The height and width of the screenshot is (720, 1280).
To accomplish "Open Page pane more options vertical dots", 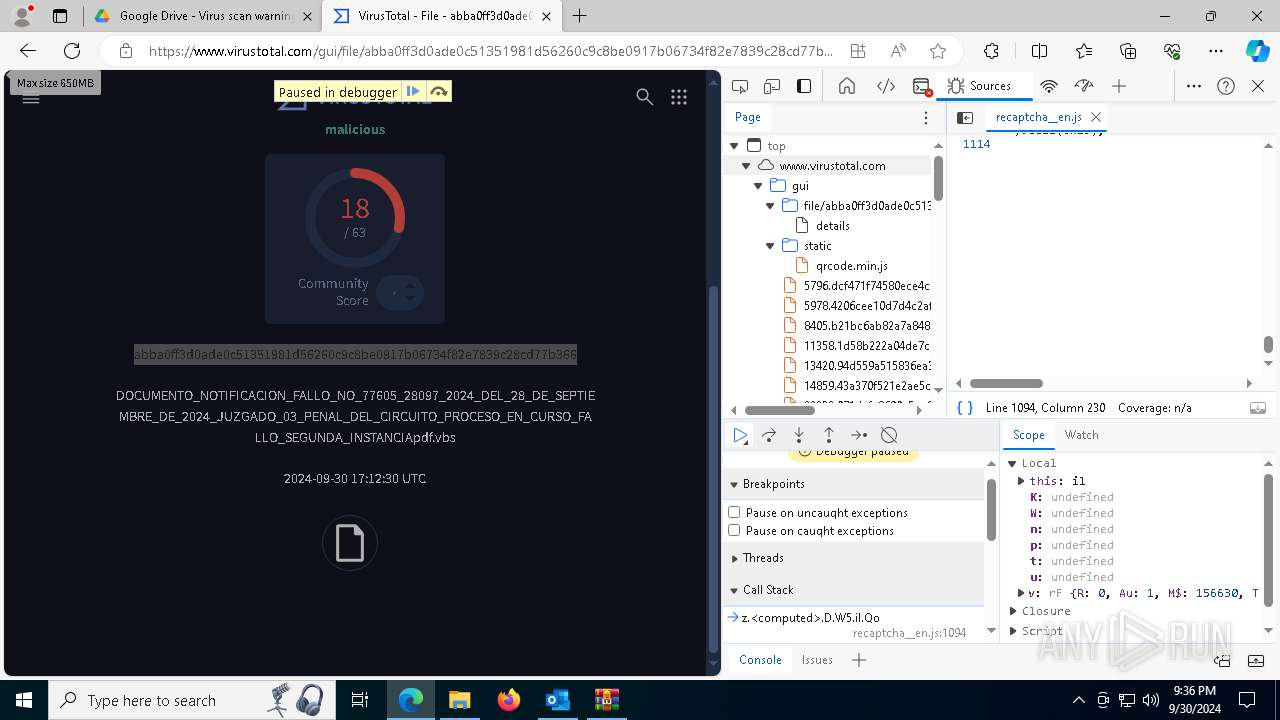I will point(926,117).
